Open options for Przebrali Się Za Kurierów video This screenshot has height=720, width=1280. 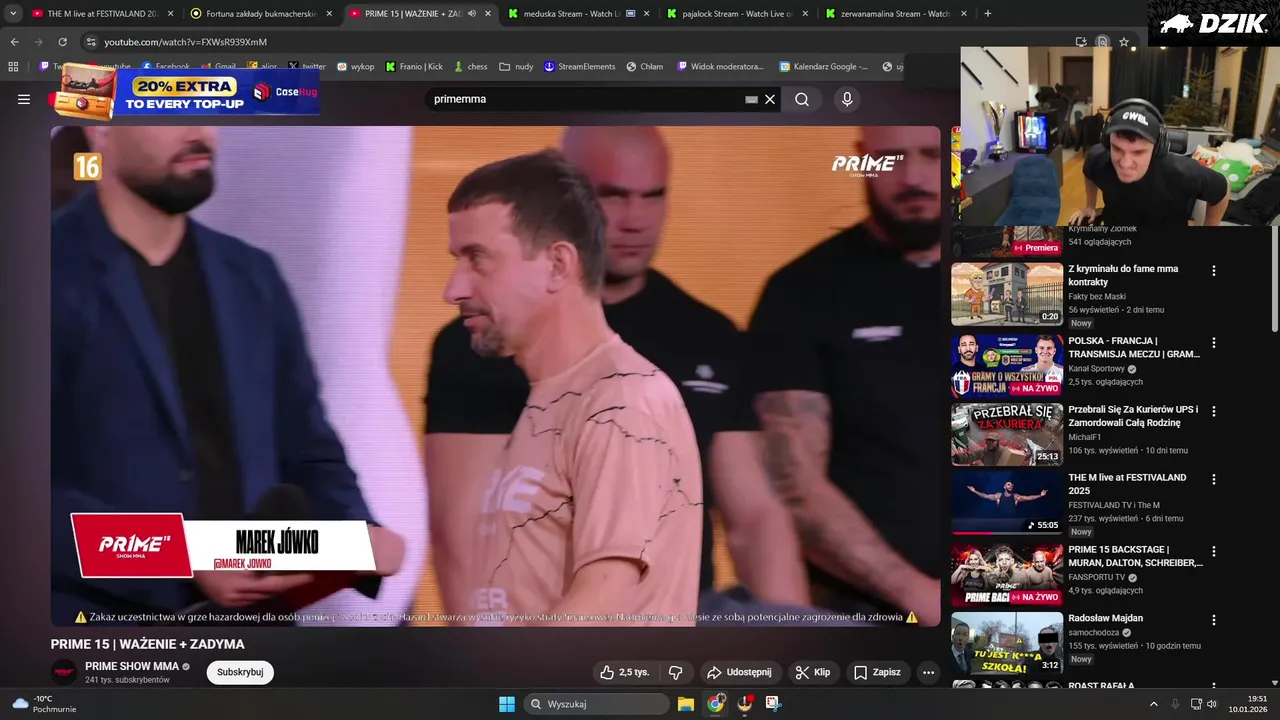(1214, 411)
